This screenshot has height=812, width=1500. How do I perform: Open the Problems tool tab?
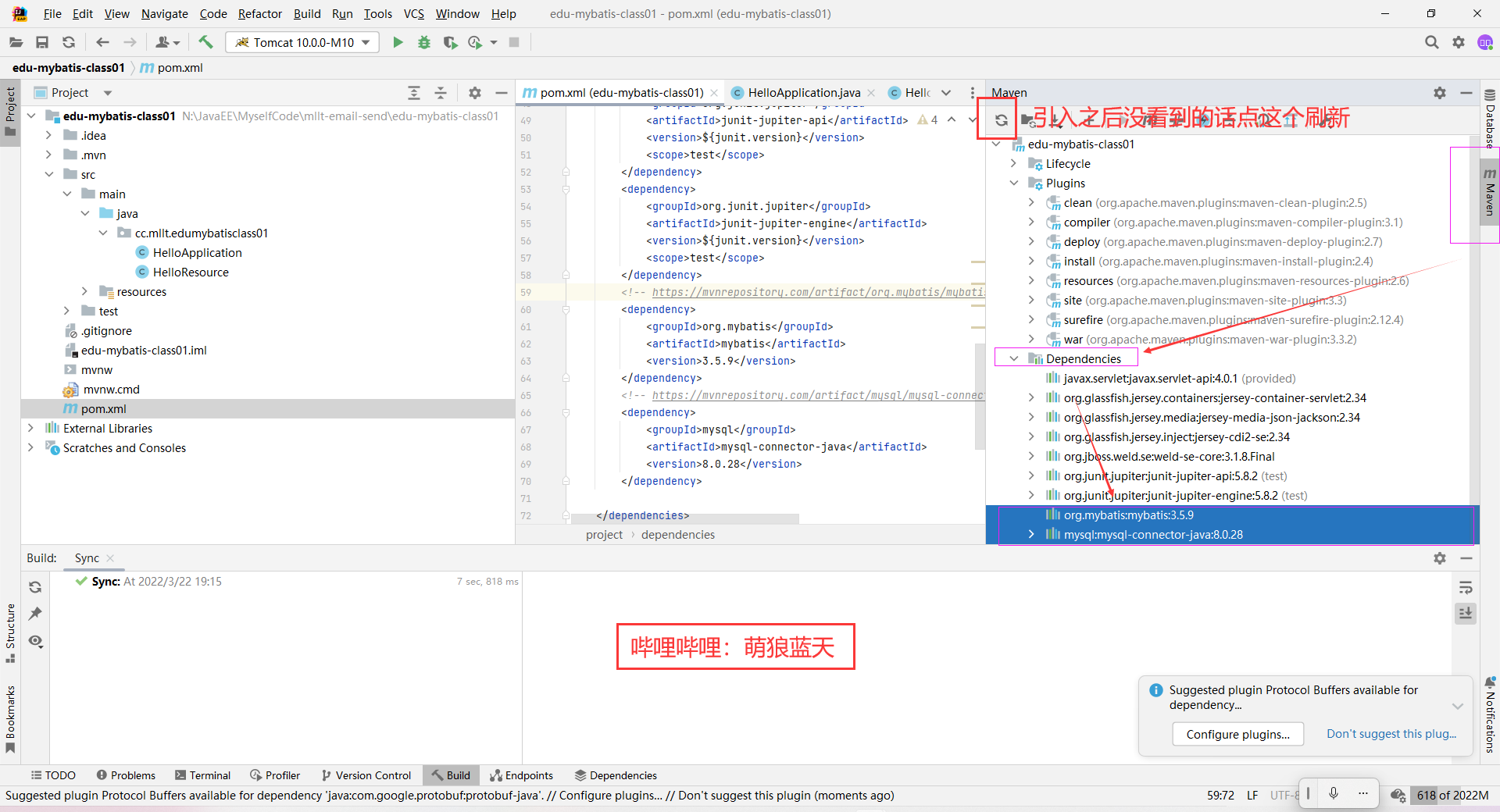pos(126,775)
